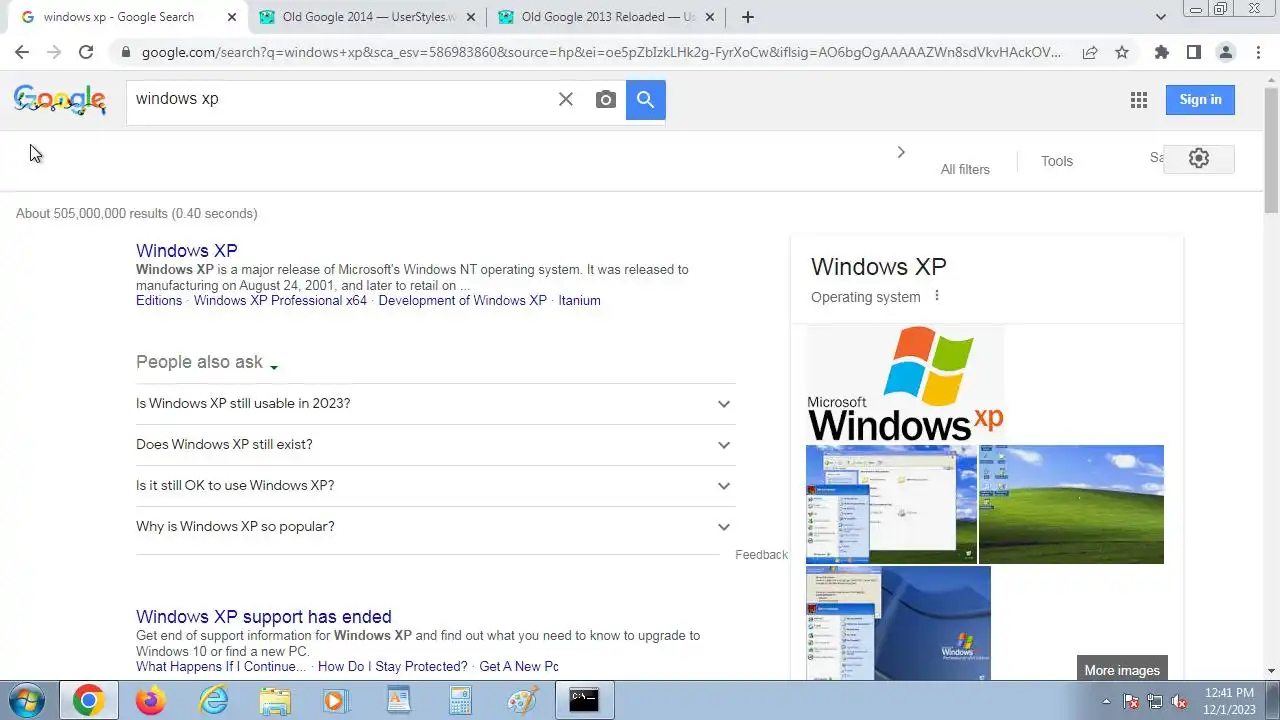Open 'How Do I Stay Protected?' link
Screen dimensions: 1280x720
pyautogui.click(x=393, y=666)
